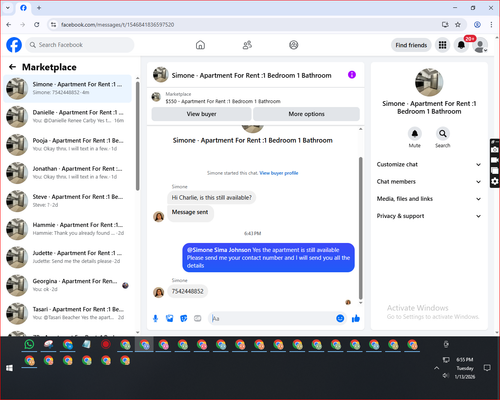500x400 pixels.
Task: Search in conversation using the magnifier icon
Action: click(x=443, y=134)
